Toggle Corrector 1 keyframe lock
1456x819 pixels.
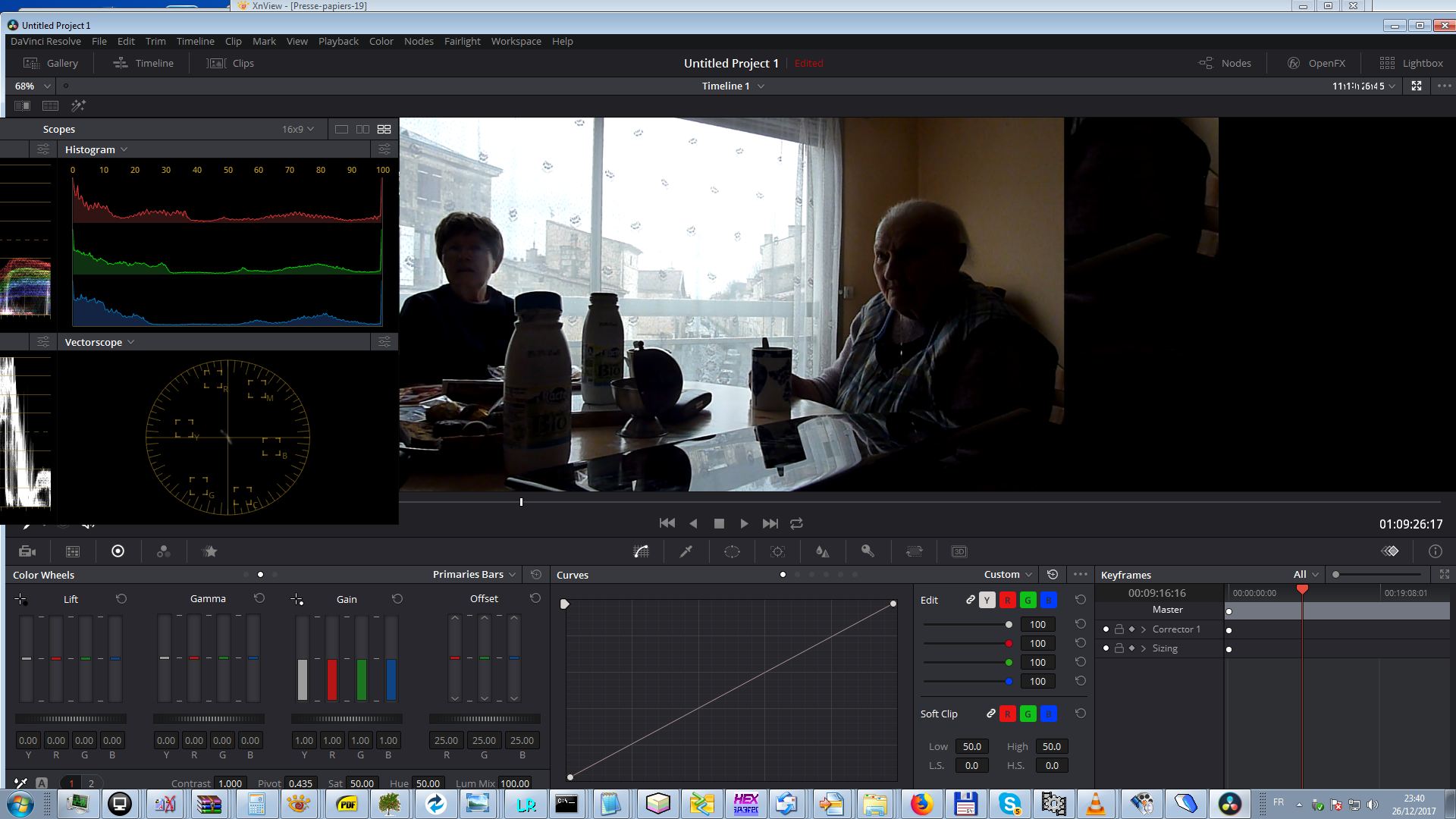tap(1119, 629)
